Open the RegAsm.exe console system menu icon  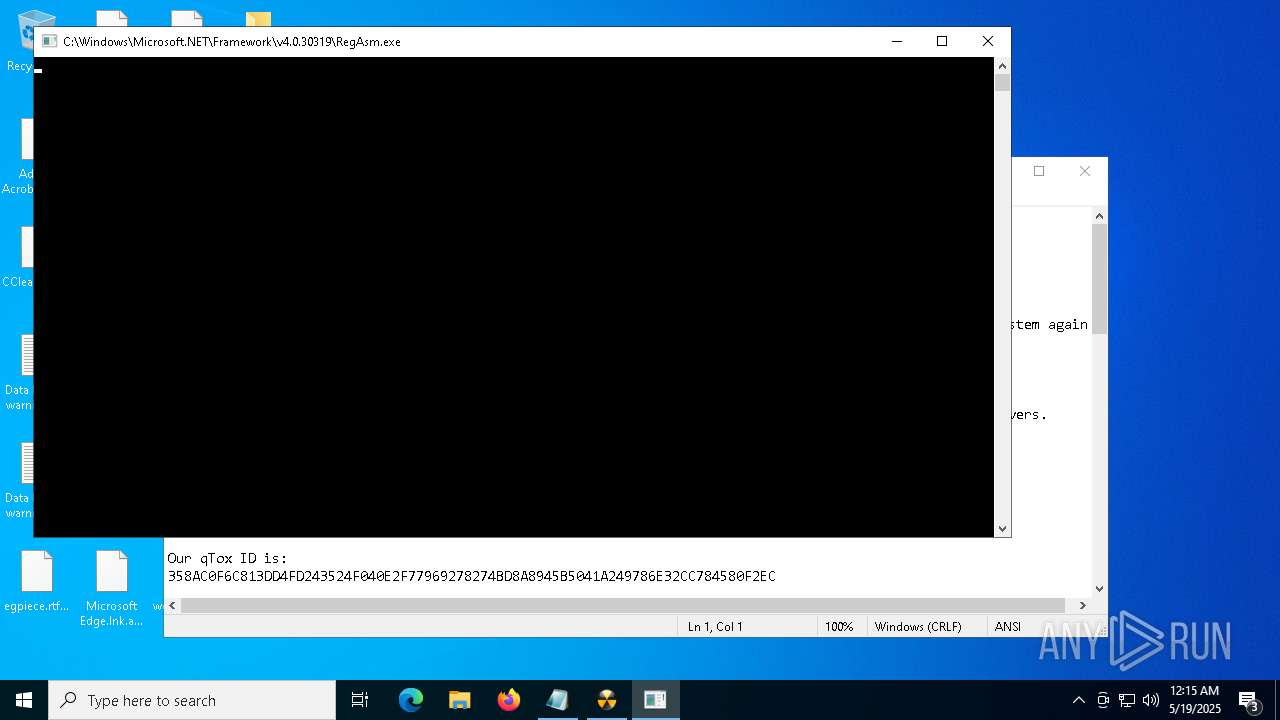coord(49,41)
